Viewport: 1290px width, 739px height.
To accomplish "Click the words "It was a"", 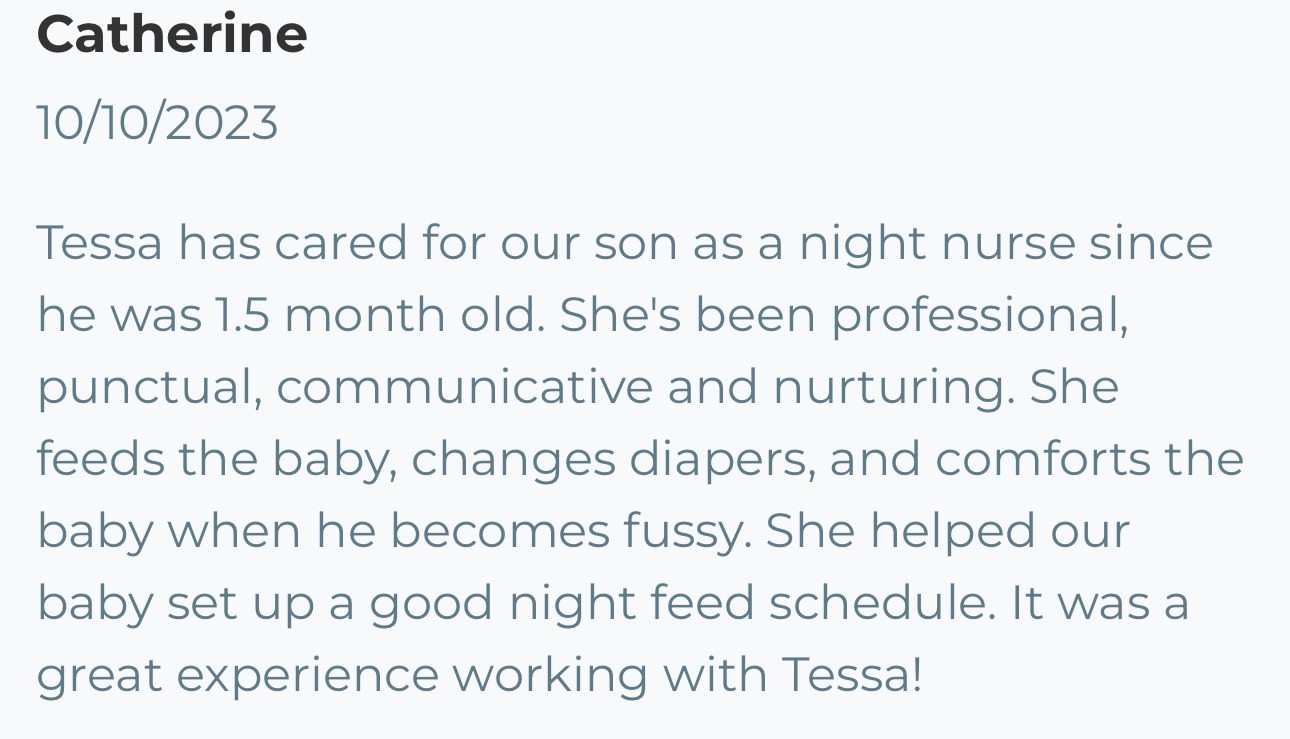I will pos(1100,604).
